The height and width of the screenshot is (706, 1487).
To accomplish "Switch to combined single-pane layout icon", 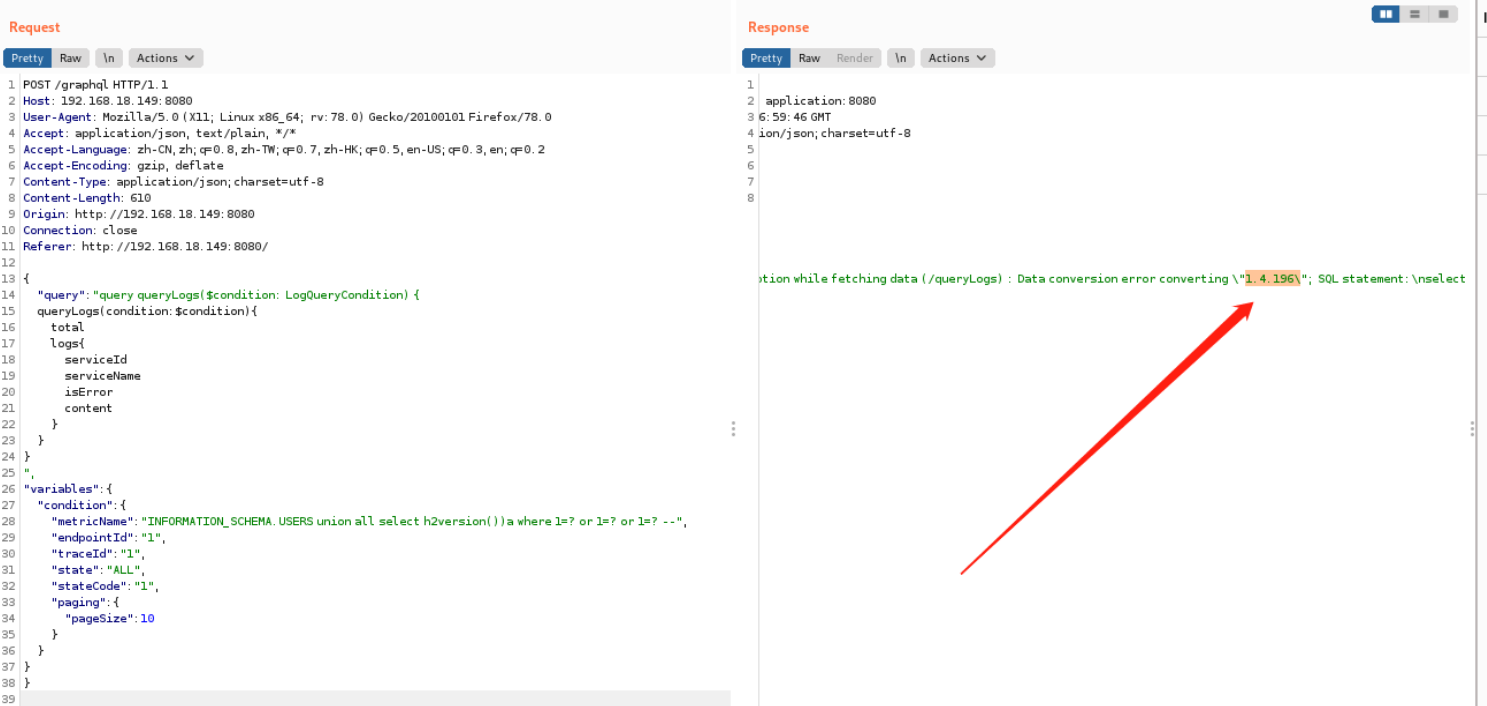I will [x=1443, y=14].
